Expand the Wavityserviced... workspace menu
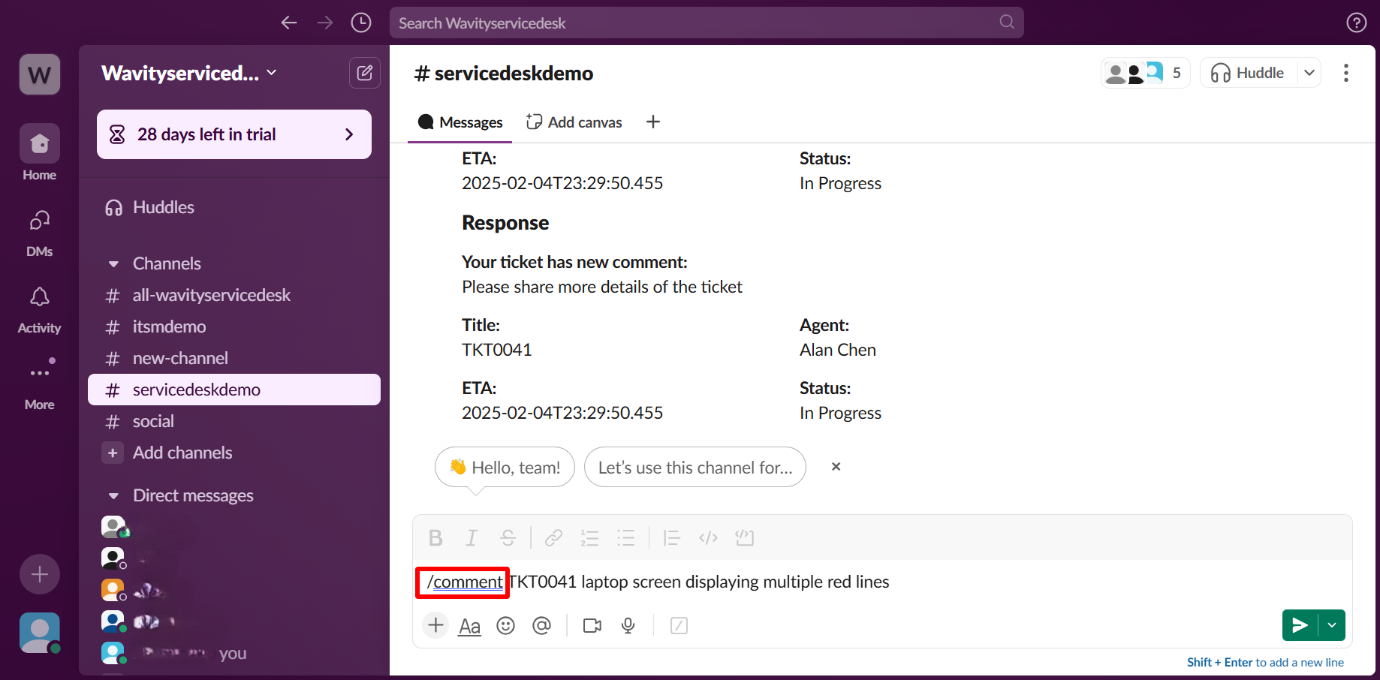Viewport: 1380px width, 680px height. tap(189, 73)
